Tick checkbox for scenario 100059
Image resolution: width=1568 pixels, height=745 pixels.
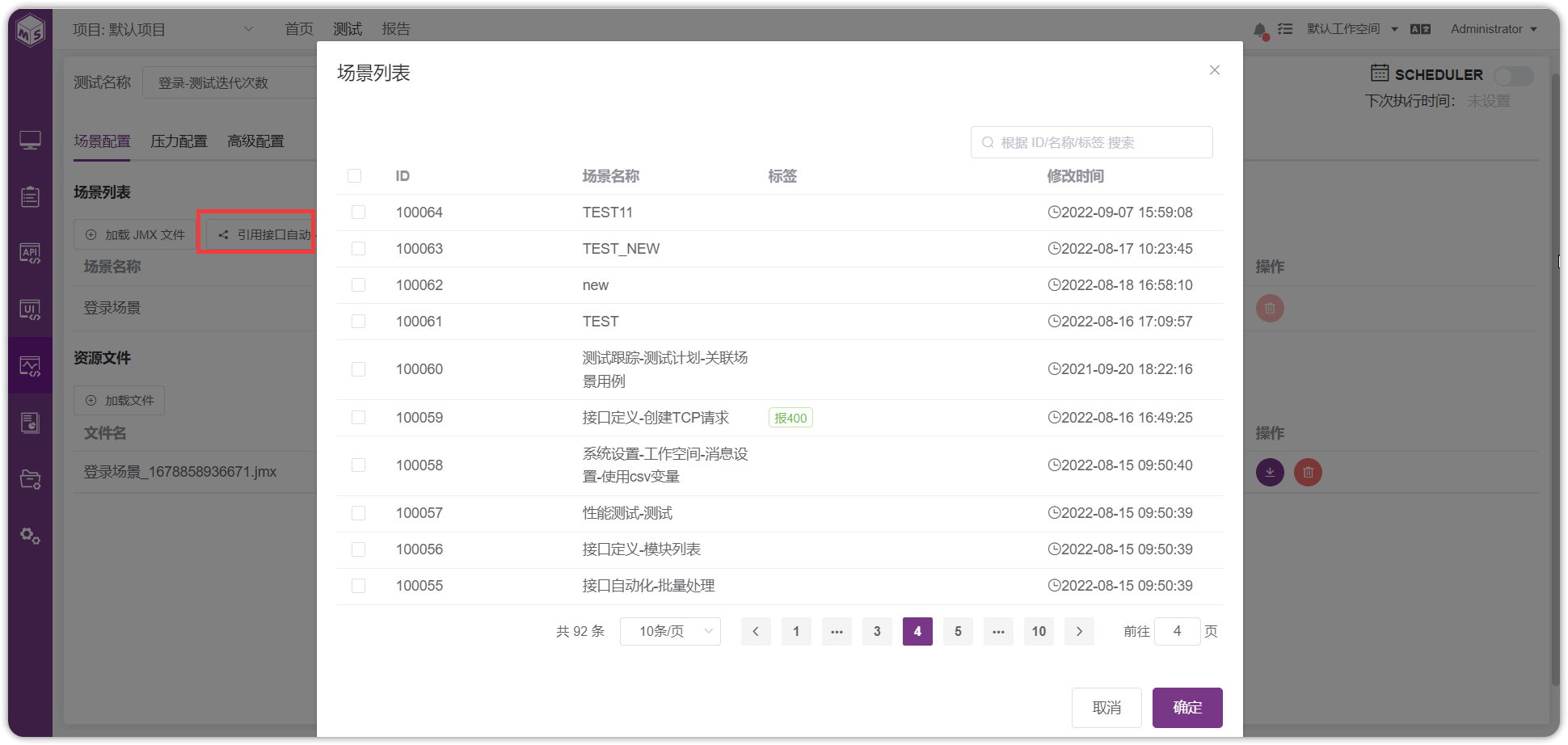[x=358, y=418]
